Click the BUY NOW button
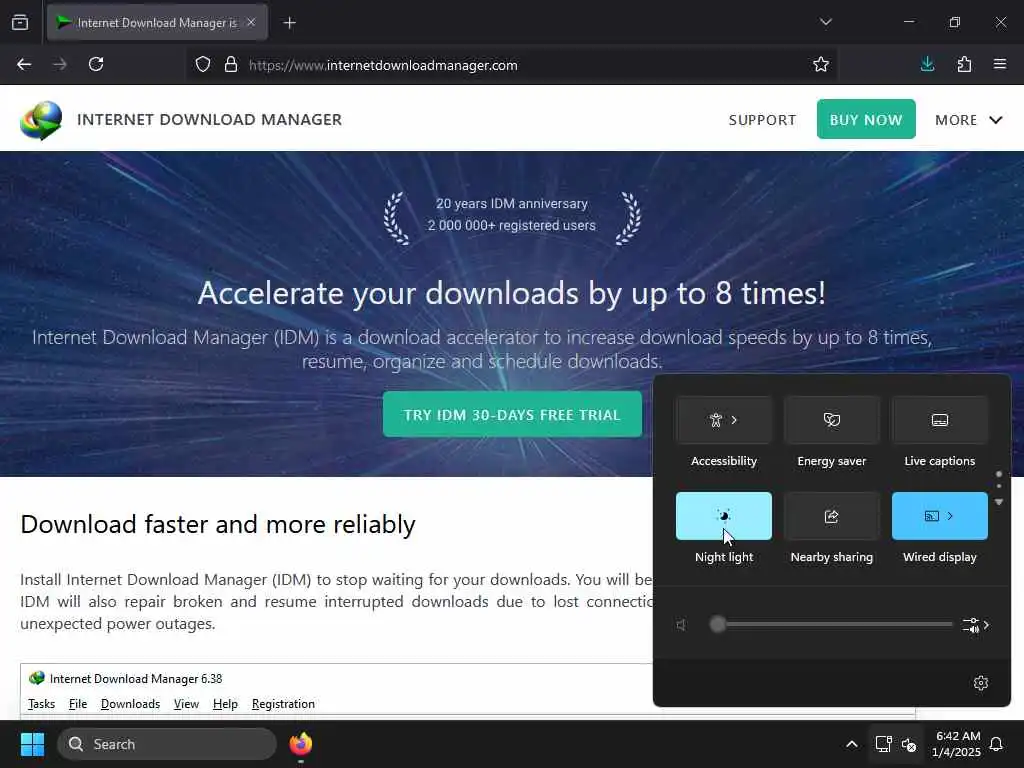This screenshot has height=768, width=1024. [x=866, y=119]
